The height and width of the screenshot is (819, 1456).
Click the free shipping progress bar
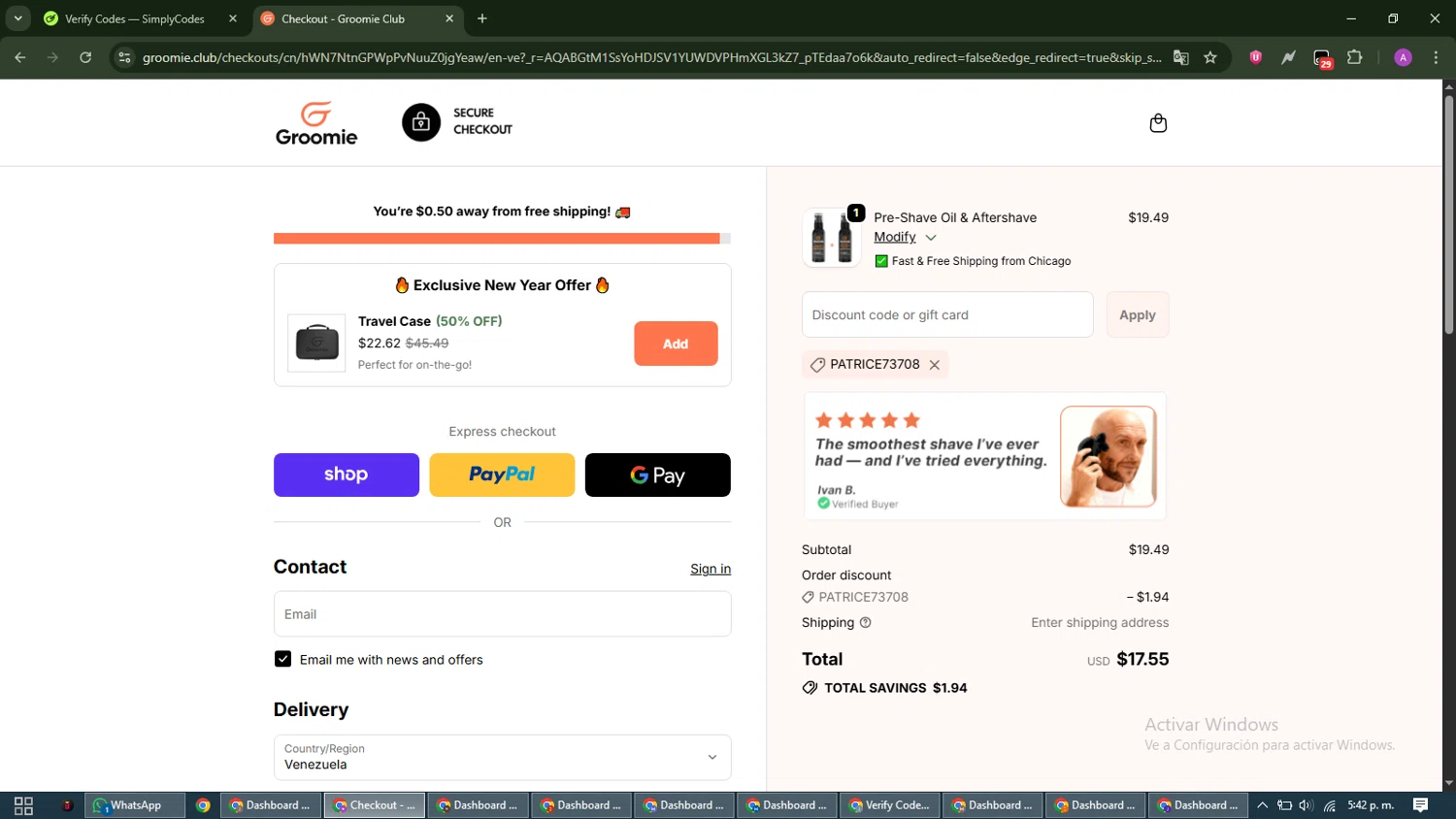tap(502, 238)
